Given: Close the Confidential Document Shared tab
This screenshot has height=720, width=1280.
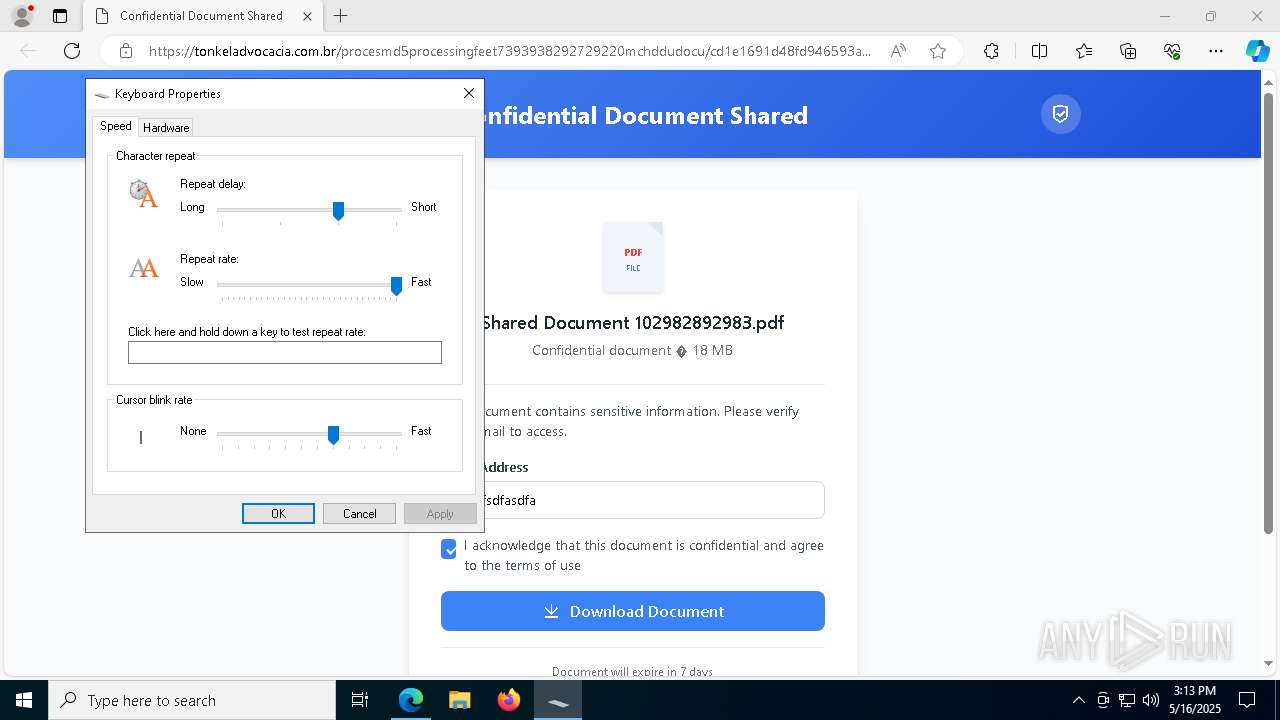Looking at the screenshot, I should click(x=307, y=16).
